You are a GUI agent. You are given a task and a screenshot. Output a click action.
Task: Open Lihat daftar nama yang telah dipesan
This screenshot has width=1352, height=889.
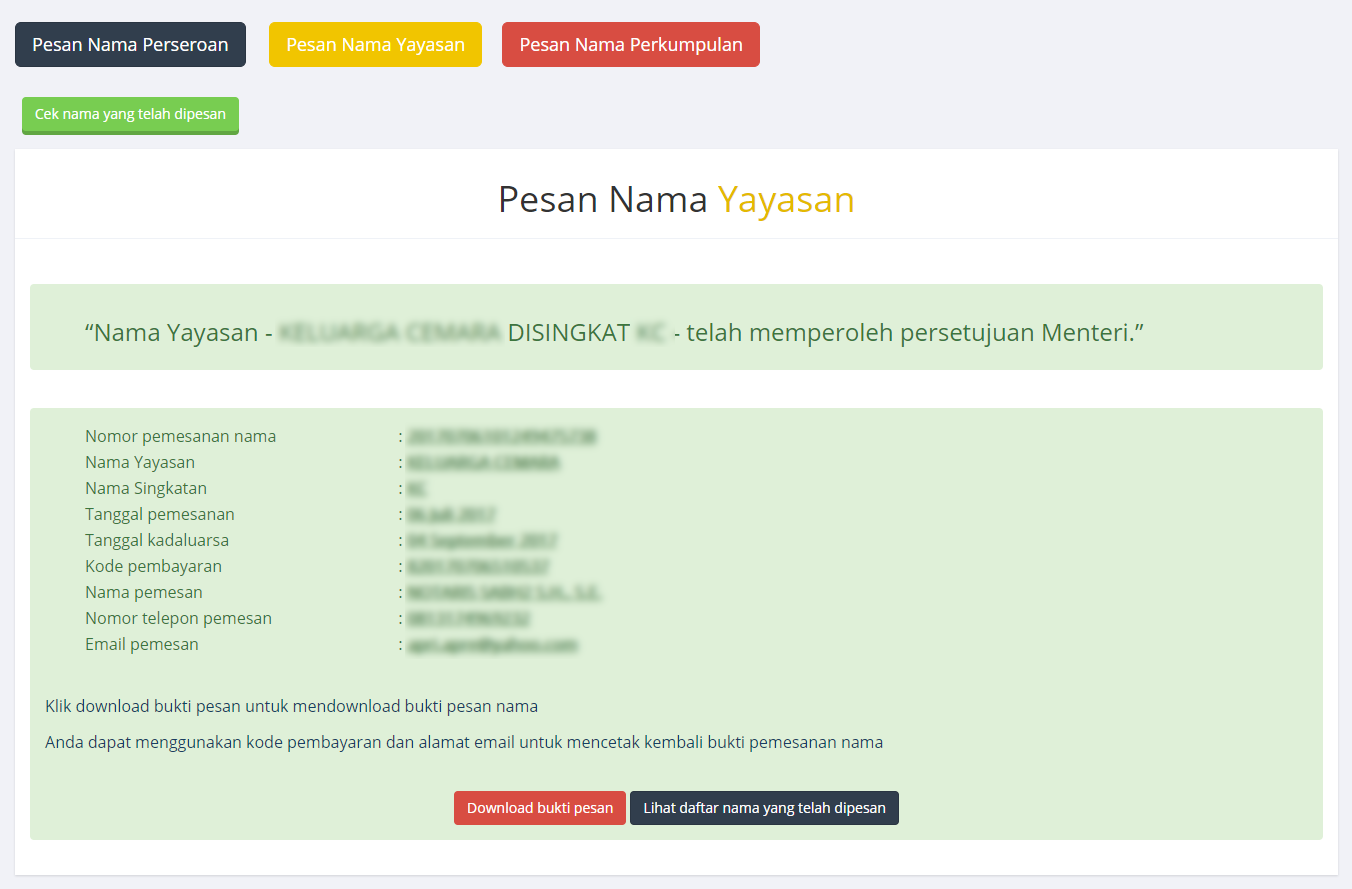click(x=764, y=808)
